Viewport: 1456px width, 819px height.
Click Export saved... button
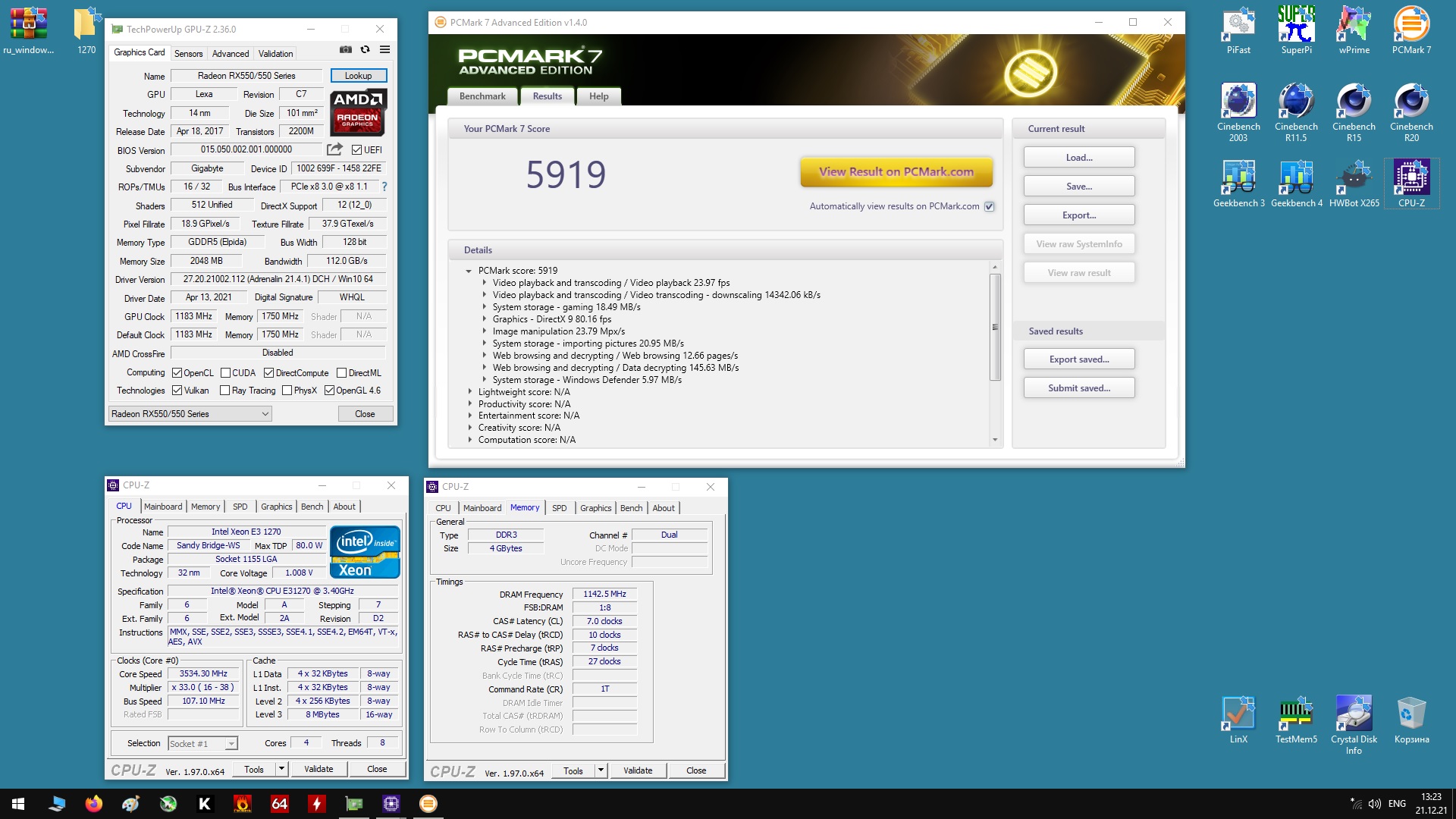[1079, 359]
